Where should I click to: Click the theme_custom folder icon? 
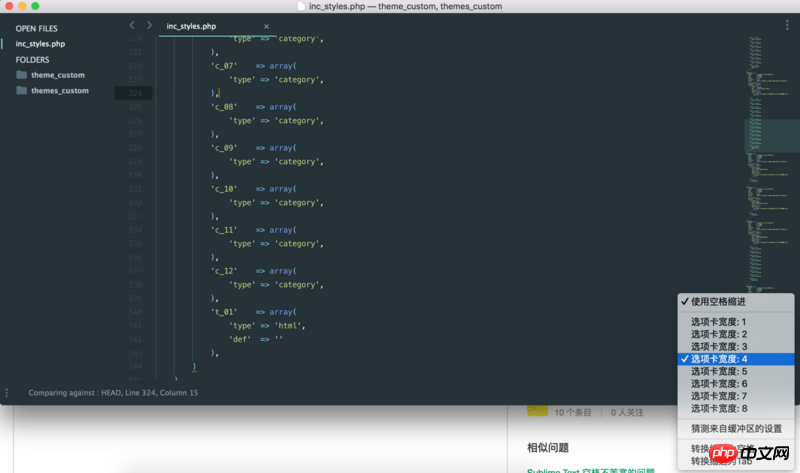tap(21, 75)
